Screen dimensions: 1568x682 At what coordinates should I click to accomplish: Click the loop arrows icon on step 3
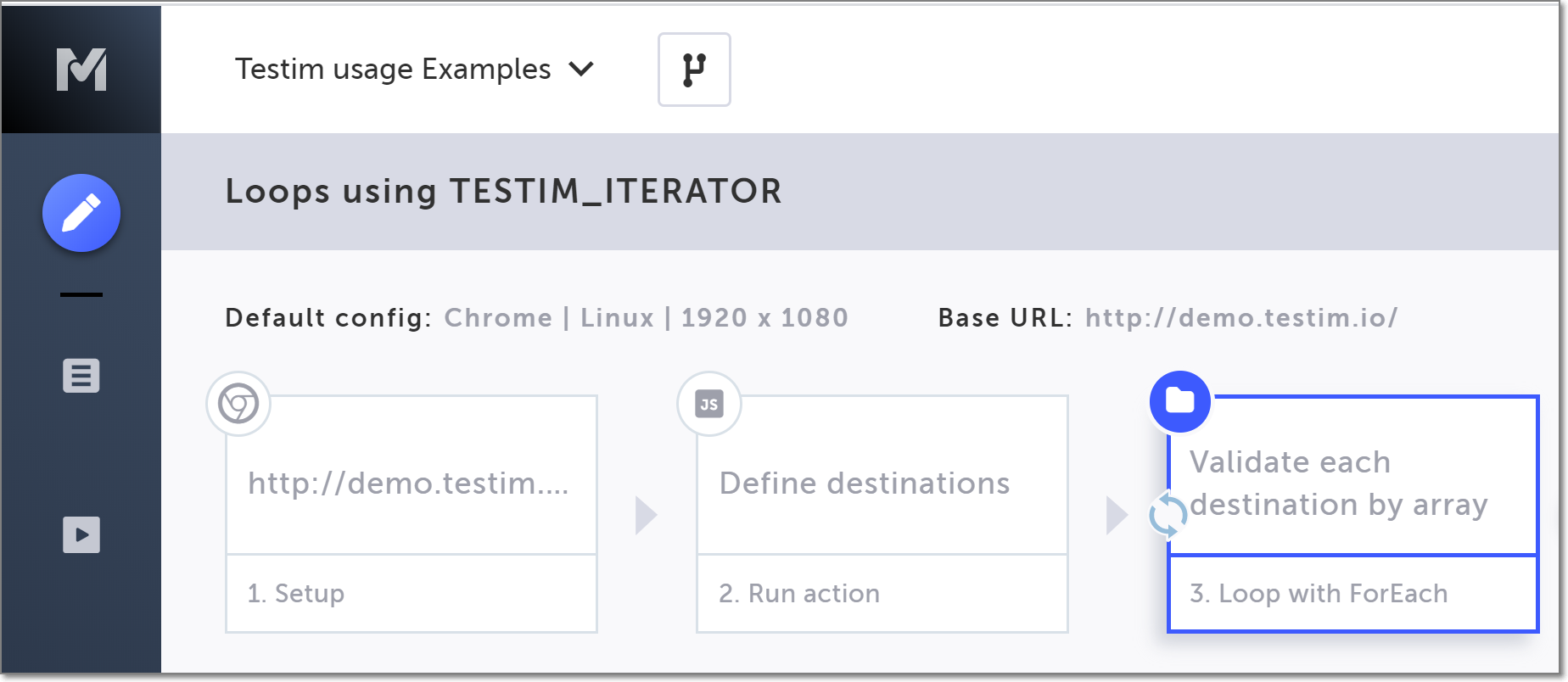1168,514
